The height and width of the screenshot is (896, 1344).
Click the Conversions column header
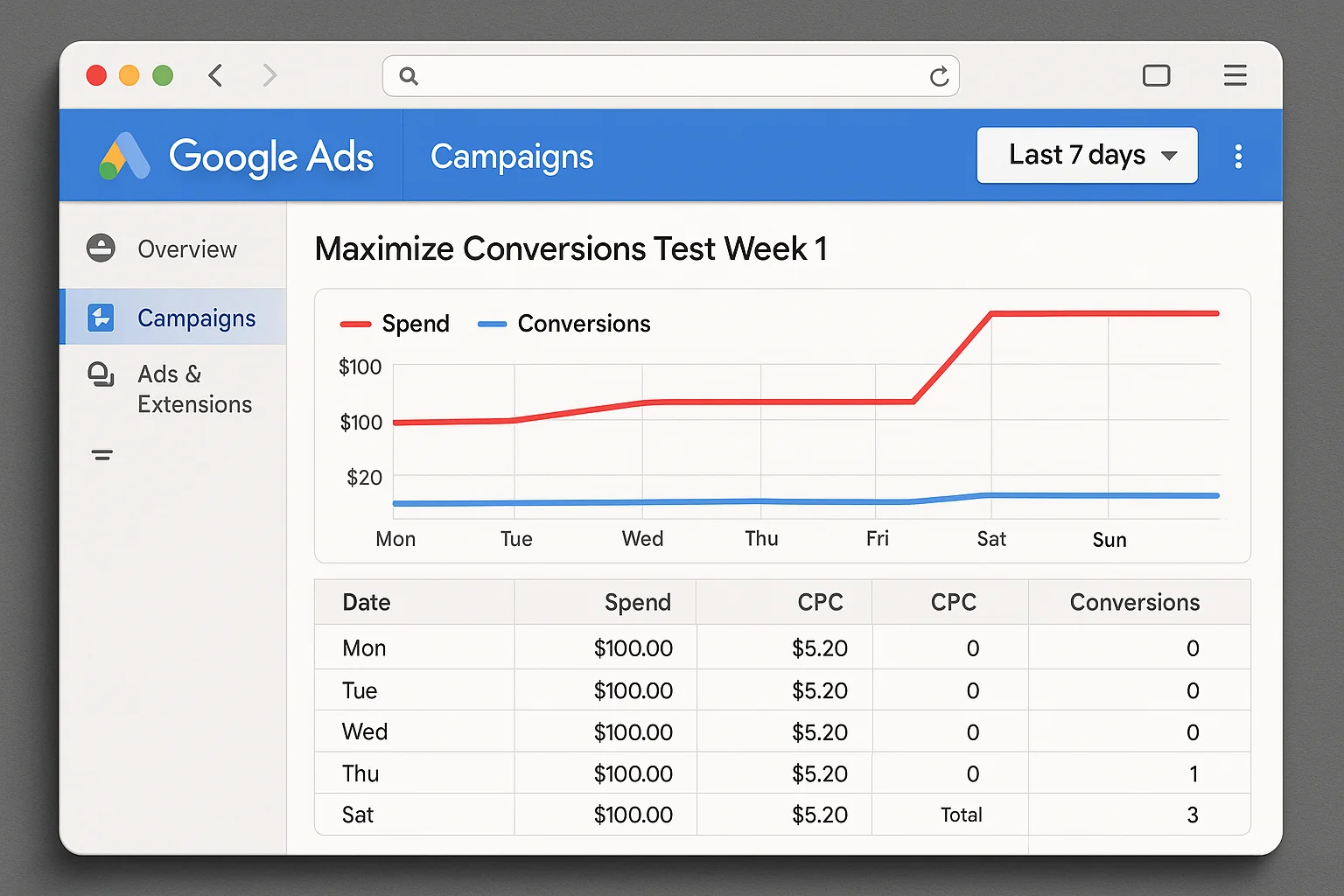click(1135, 602)
